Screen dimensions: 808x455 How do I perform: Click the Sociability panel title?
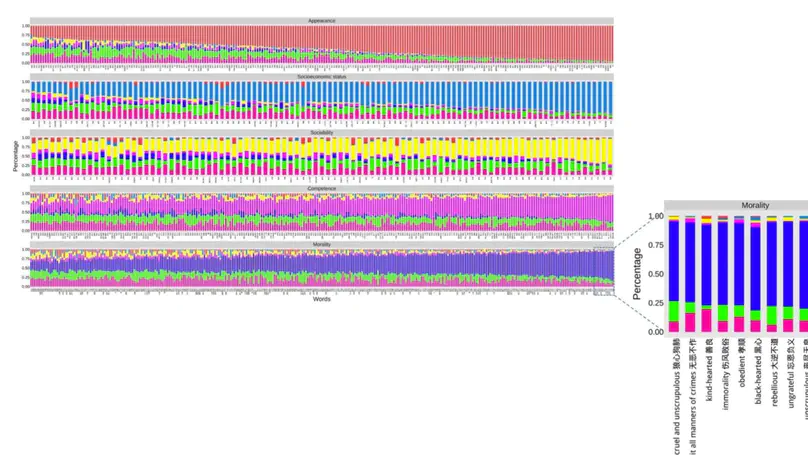pyautogui.click(x=321, y=132)
